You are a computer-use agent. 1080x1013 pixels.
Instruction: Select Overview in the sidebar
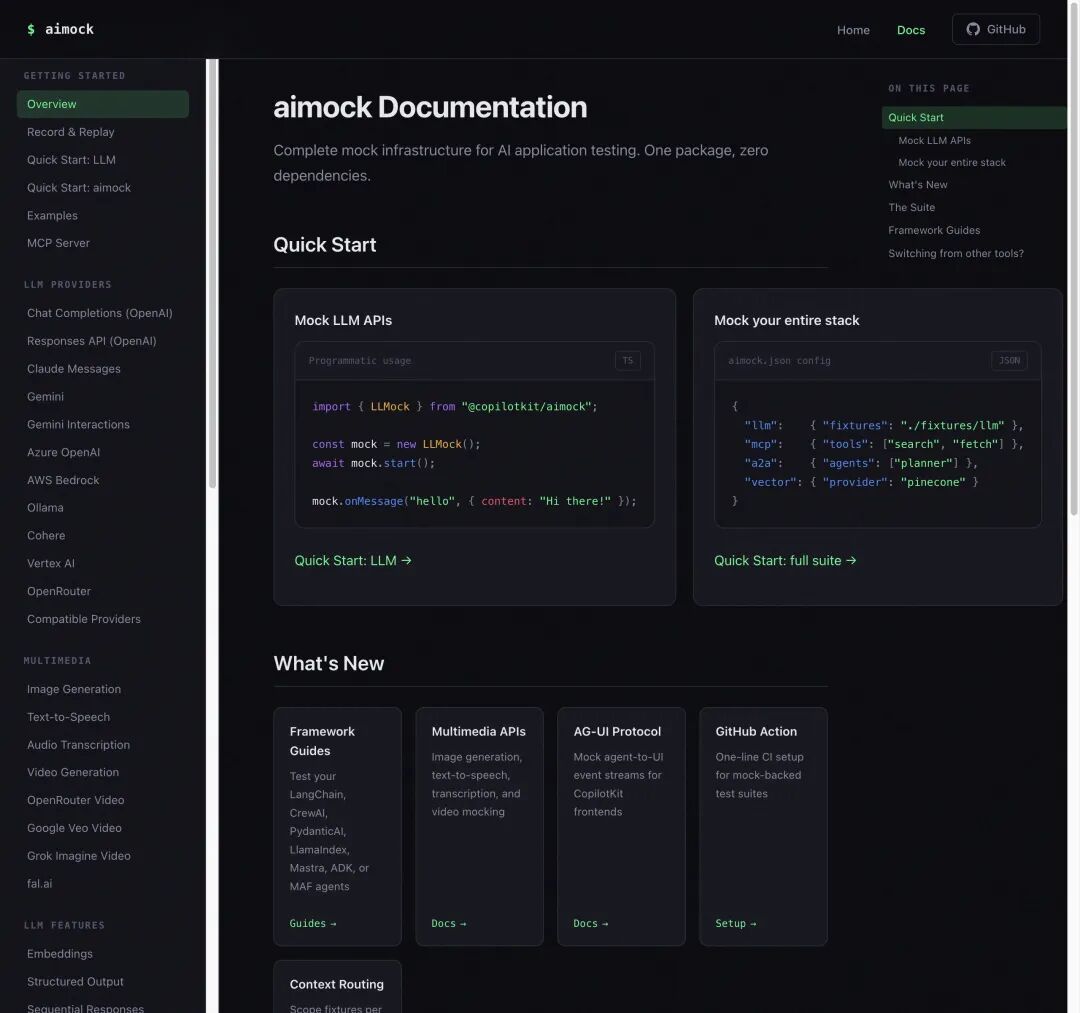(x=103, y=104)
